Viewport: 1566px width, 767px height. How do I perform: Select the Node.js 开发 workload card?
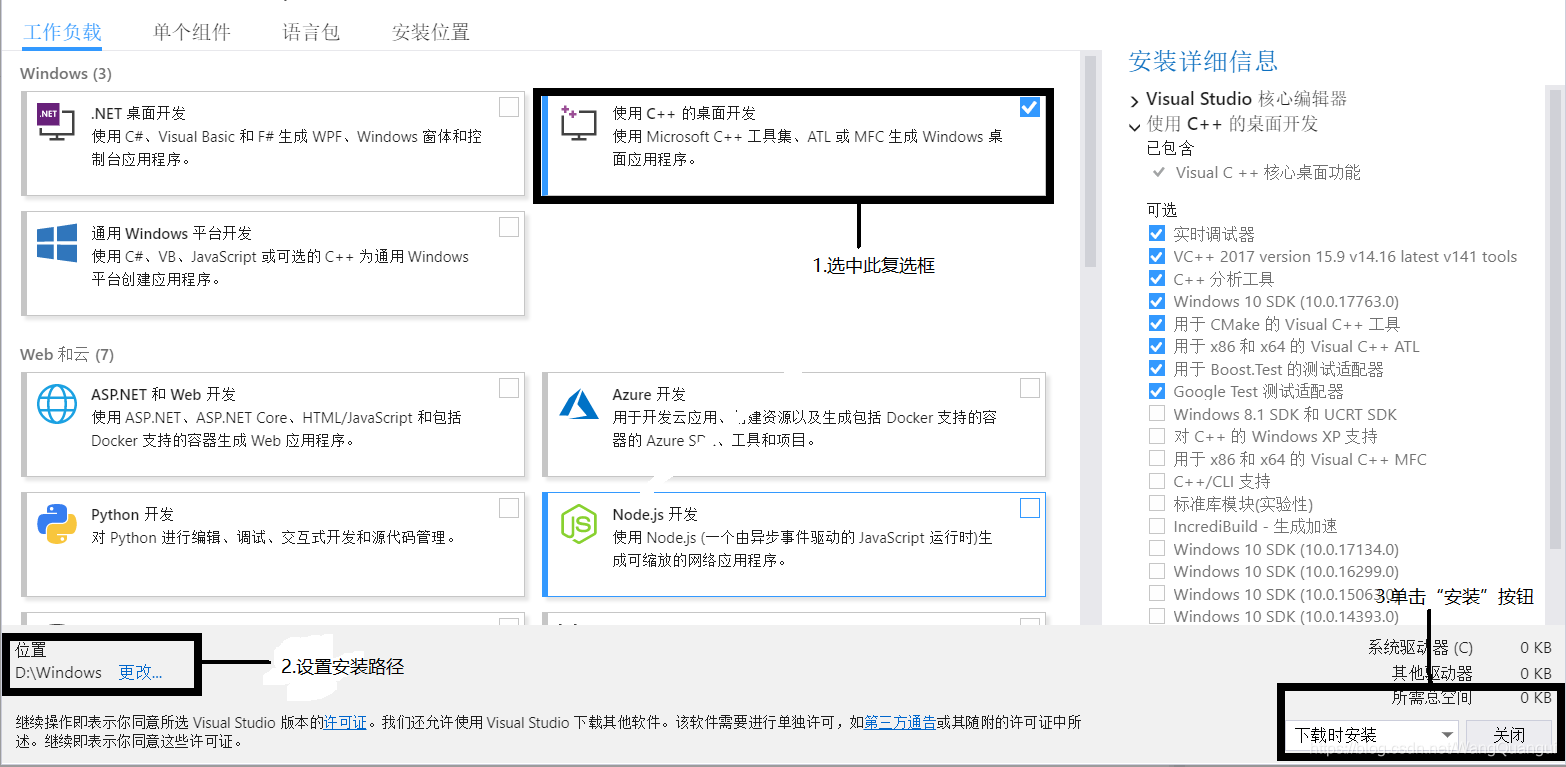click(x=792, y=544)
